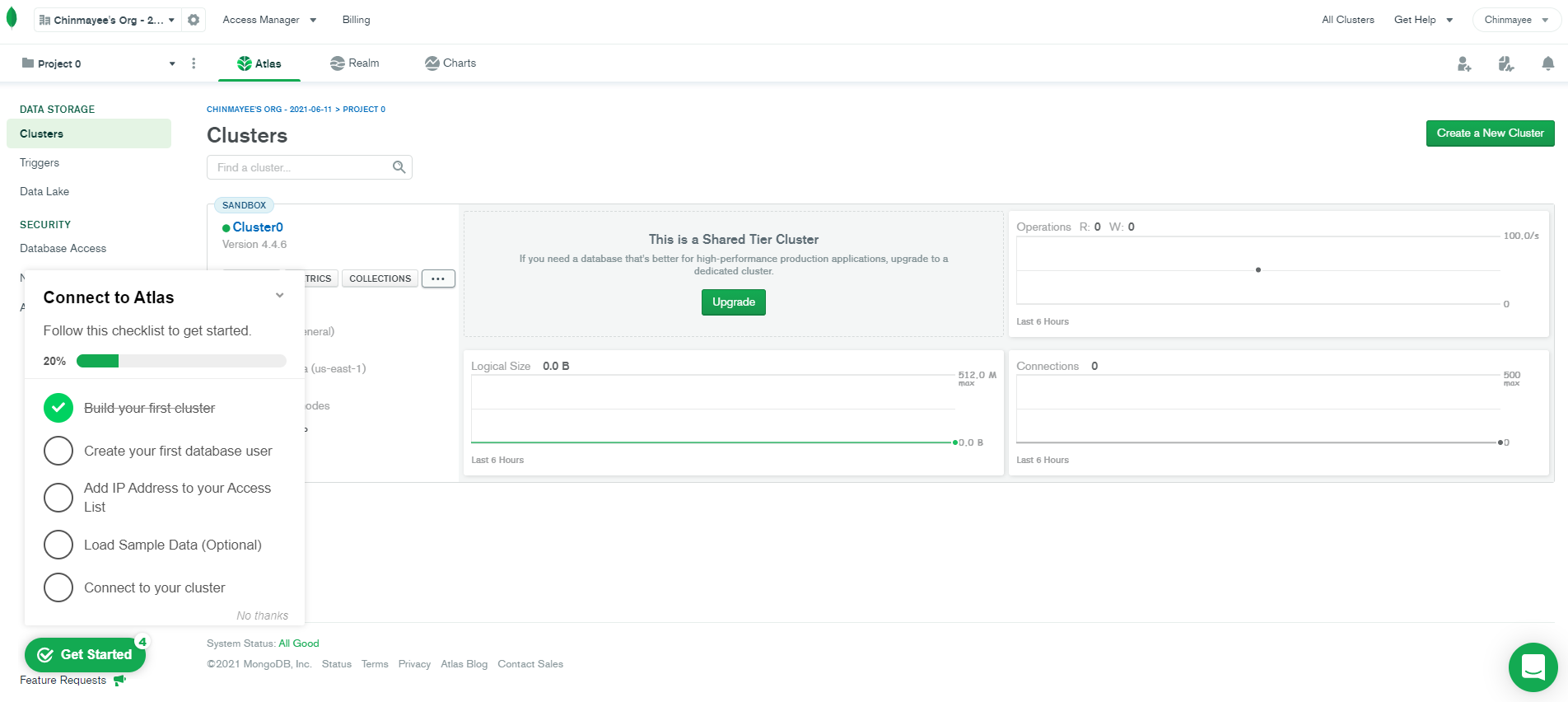Dismiss checklist with No thanks

click(262, 615)
